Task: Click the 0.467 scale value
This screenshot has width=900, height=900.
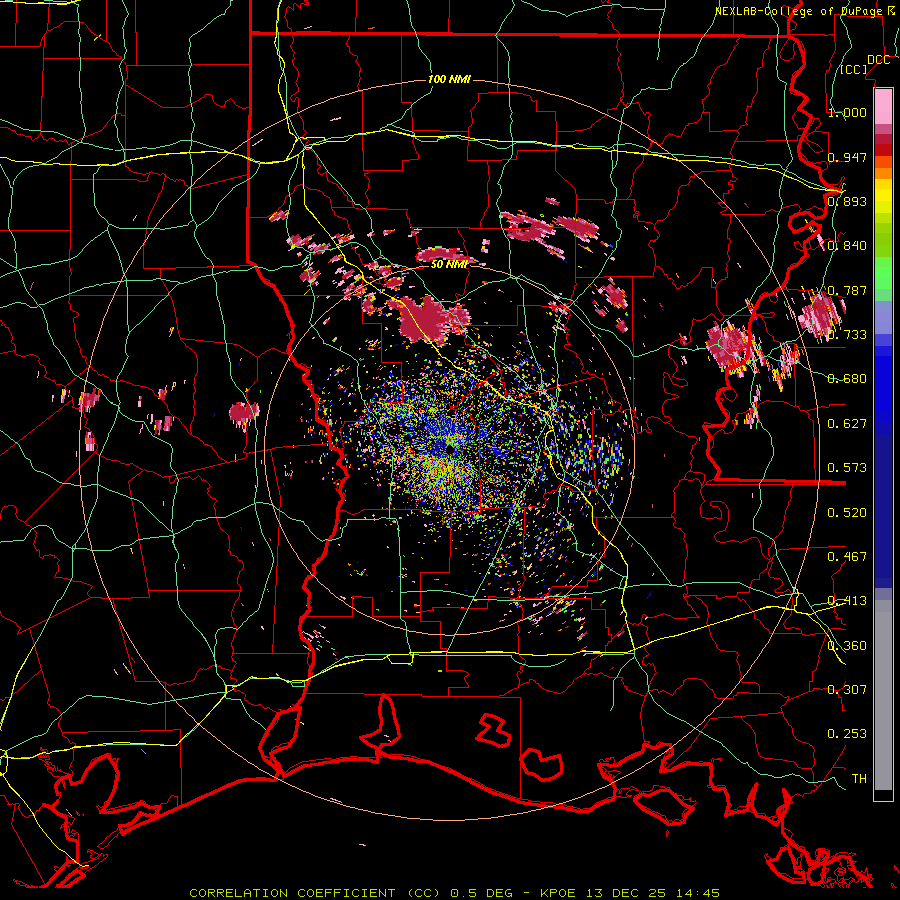Action: click(x=847, y=557)
